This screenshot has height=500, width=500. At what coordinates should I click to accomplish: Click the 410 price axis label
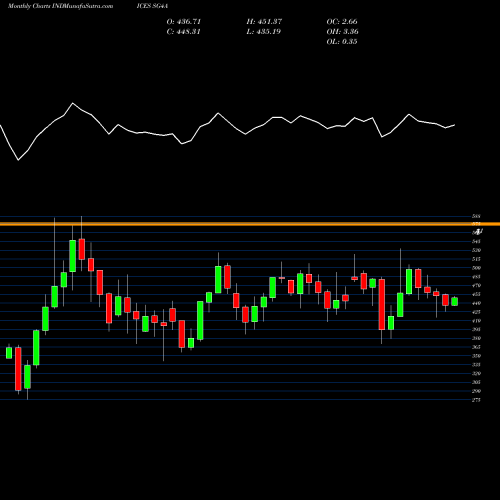476,321
